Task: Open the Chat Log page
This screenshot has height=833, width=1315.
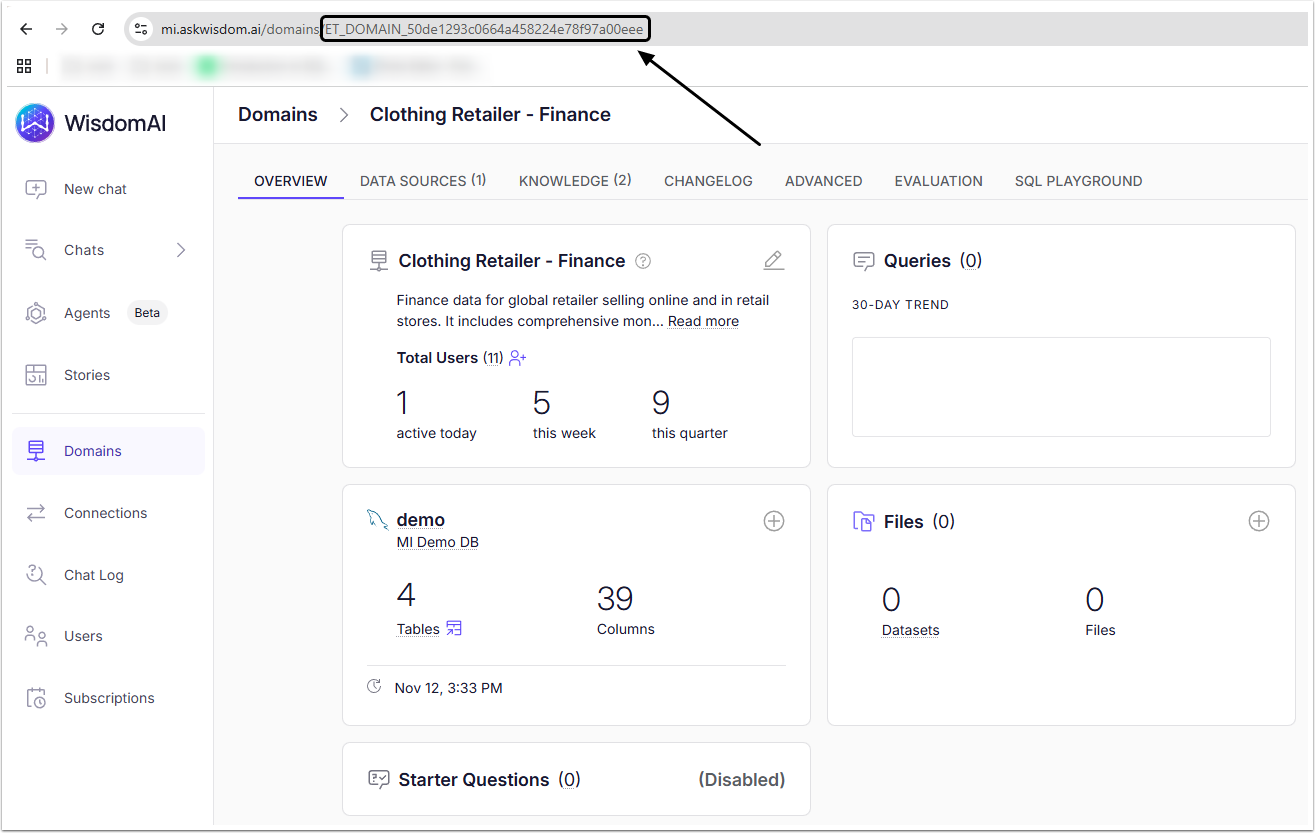Action: click(x=93, y=575)
